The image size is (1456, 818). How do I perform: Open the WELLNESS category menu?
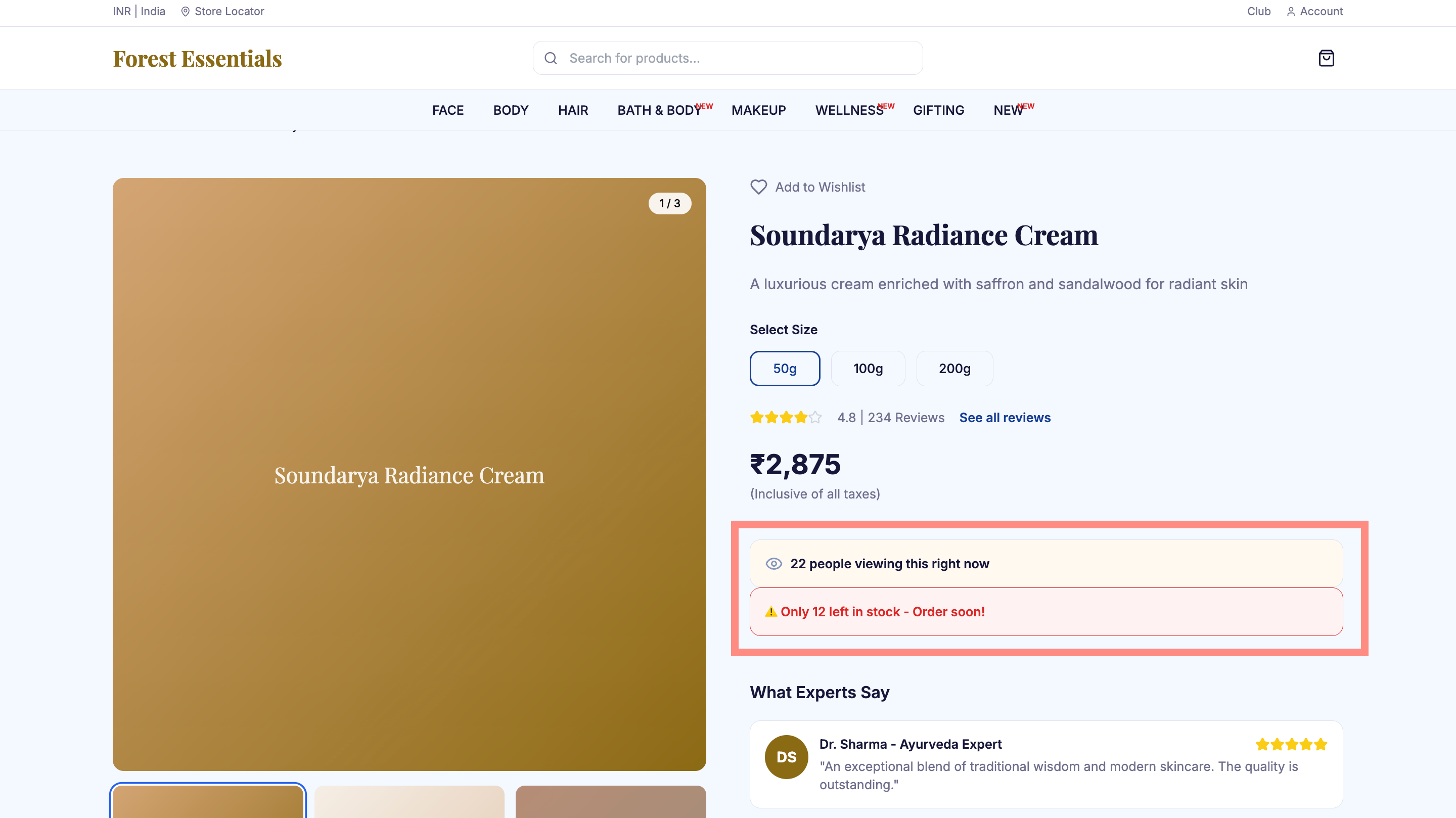[x=849, y=110]
